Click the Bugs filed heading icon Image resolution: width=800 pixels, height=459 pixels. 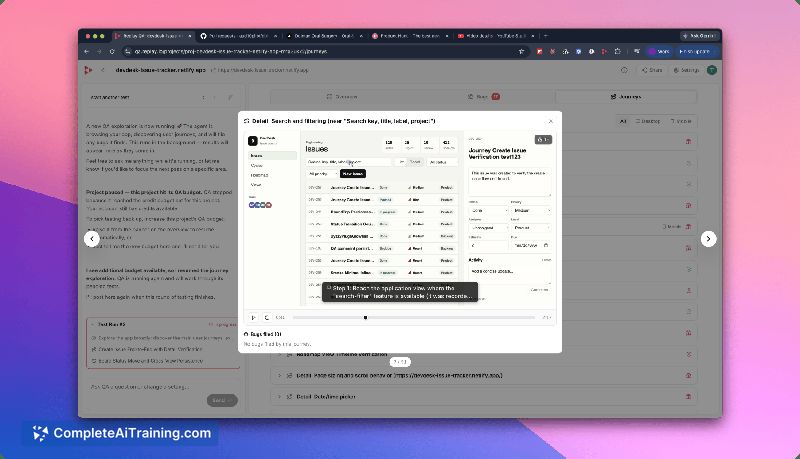coord(246,334)
